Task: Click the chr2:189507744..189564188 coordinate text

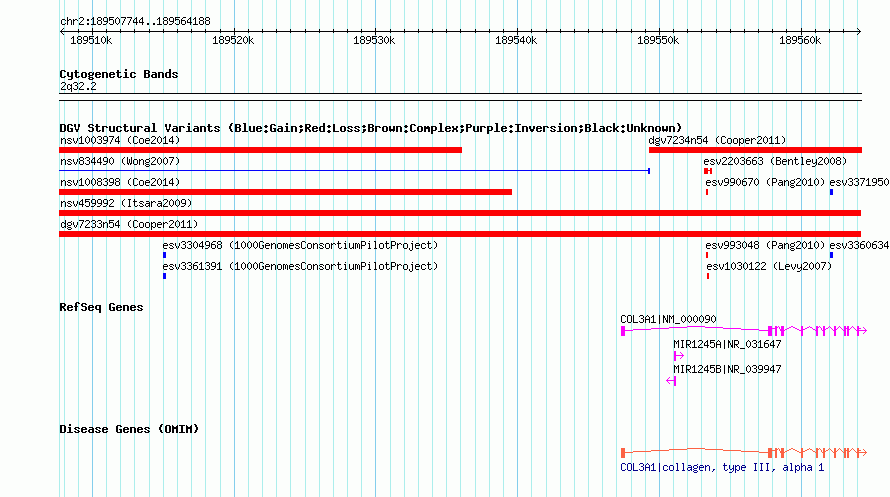Action: [135, 21]
